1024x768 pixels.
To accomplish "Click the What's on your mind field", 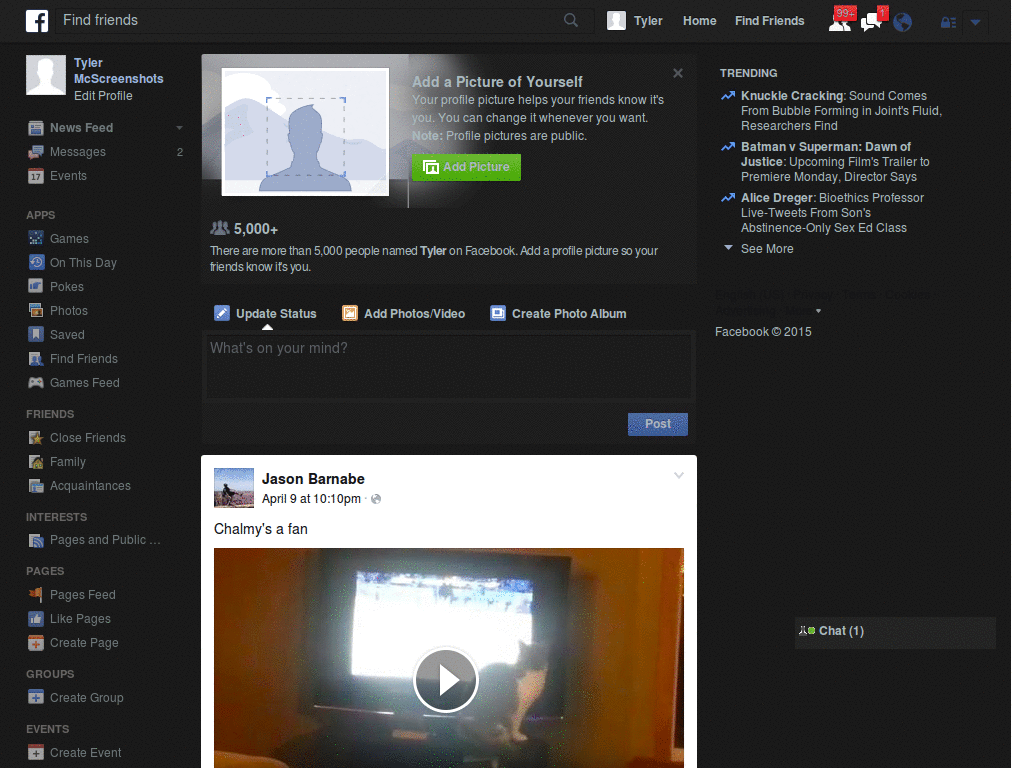I will (x=449, y=366).
